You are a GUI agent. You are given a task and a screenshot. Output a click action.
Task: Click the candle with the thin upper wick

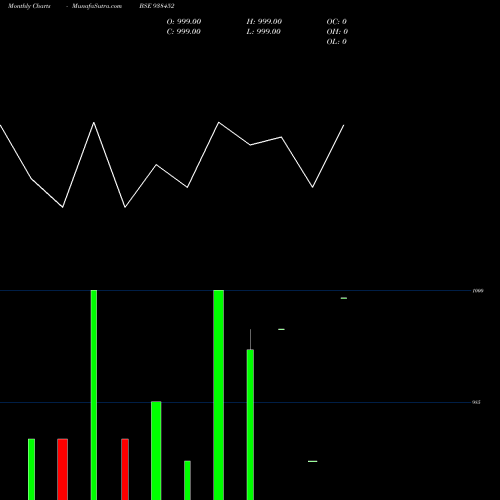pyautogui.click(x=250, y=414)
